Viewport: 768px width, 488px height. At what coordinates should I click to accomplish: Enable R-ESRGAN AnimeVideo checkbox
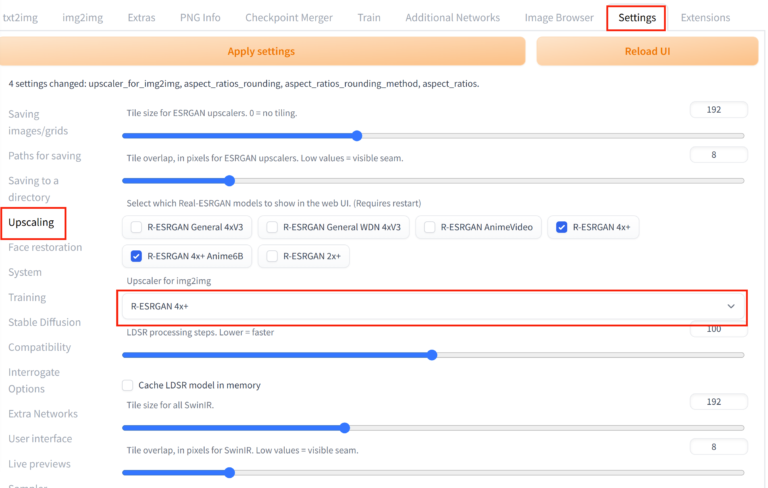[430, 227]
